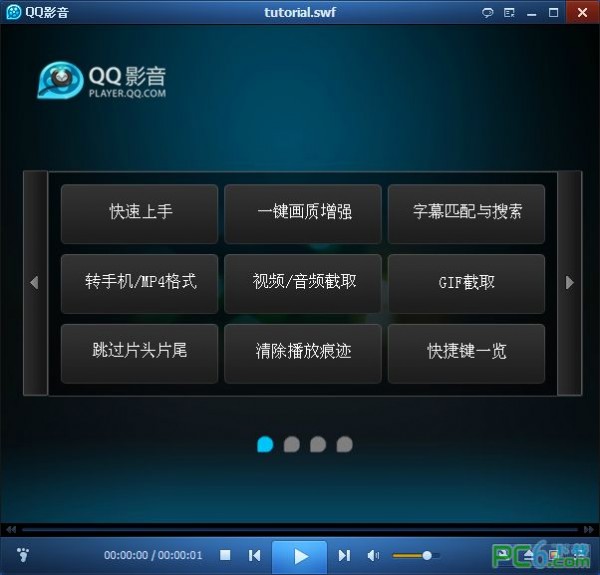Screen dimensions: 600x575
Task: Click the mini mode icon in title bar
Action: point(509,12)
